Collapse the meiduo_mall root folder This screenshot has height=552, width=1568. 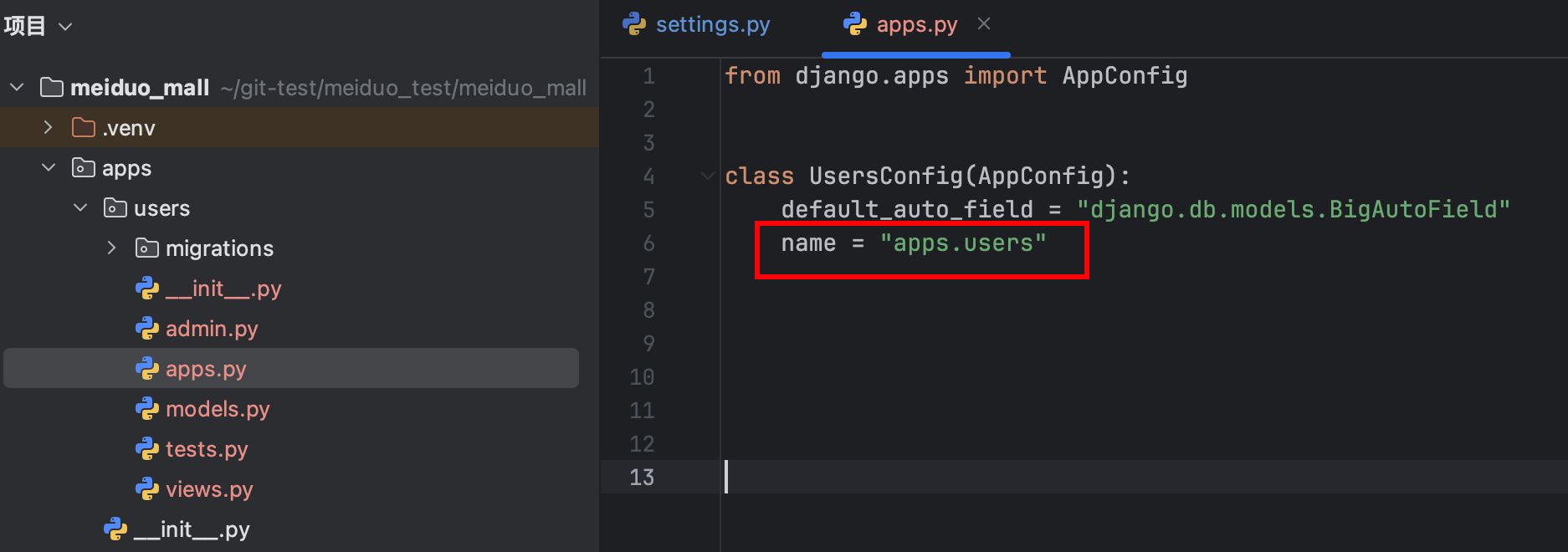[x=18, y=88]
